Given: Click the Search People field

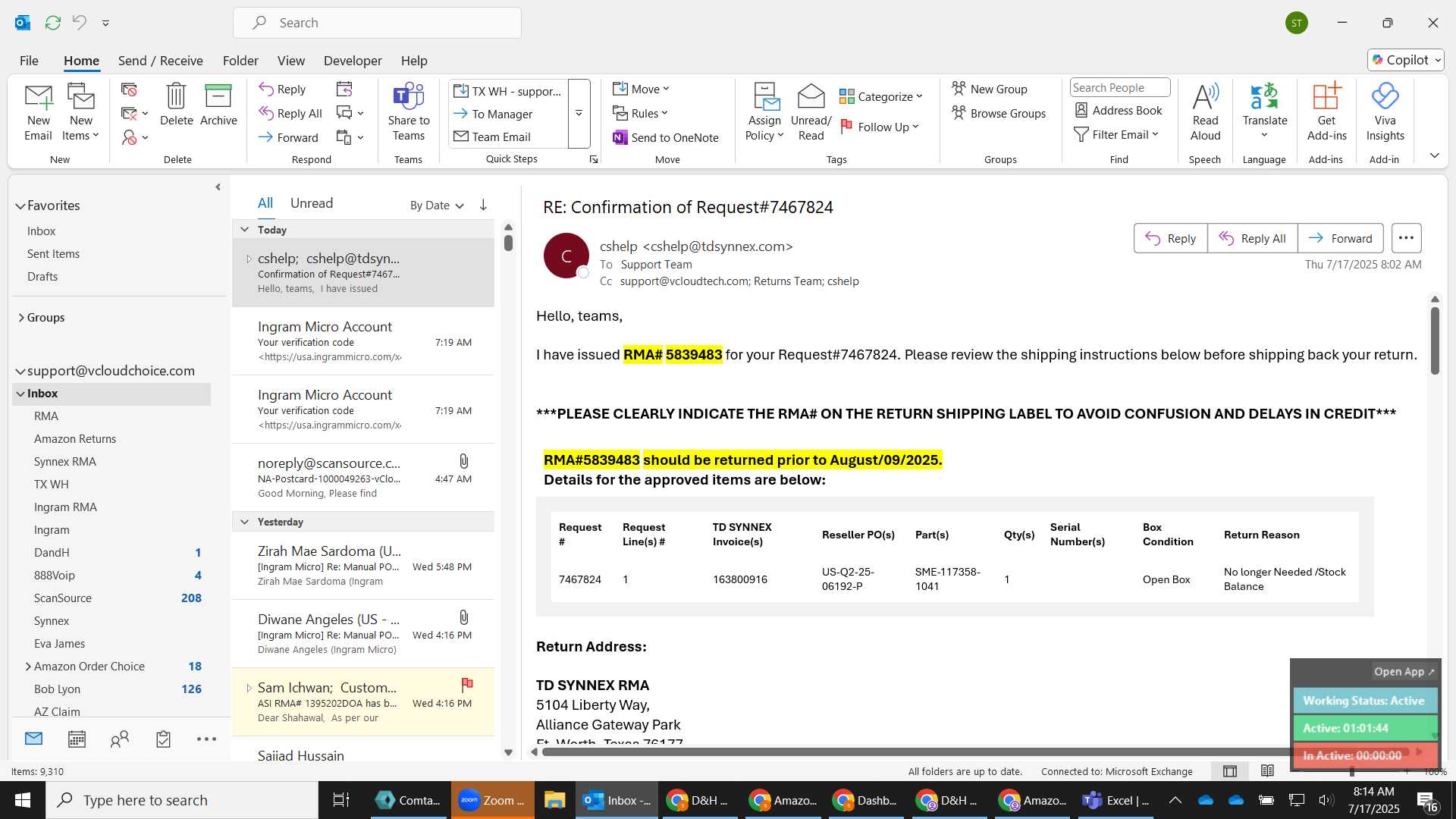Looking at the screenshot, I should point(1119,87).
